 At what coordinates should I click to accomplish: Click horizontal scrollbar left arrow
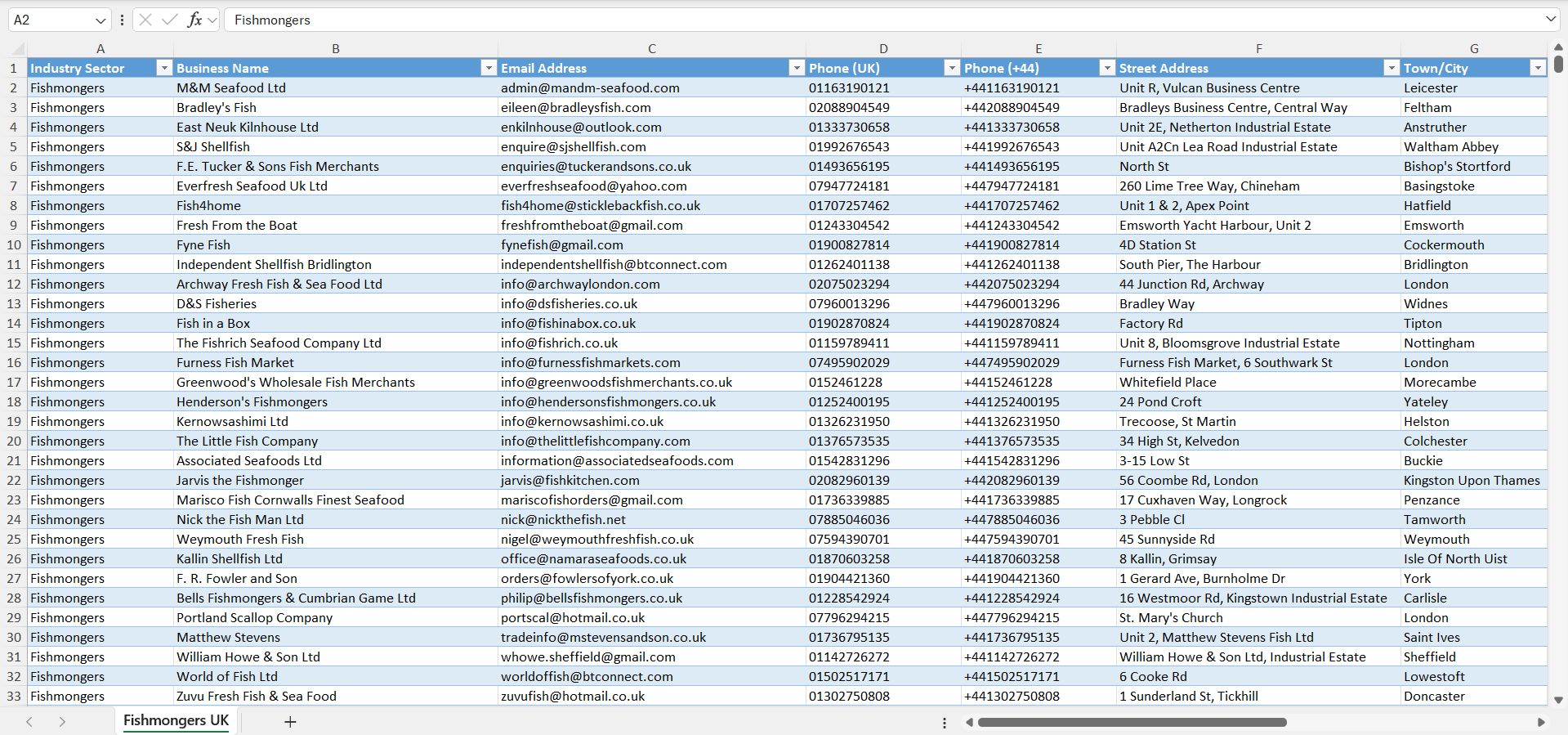pyautogui.click(x=969, y=723)
